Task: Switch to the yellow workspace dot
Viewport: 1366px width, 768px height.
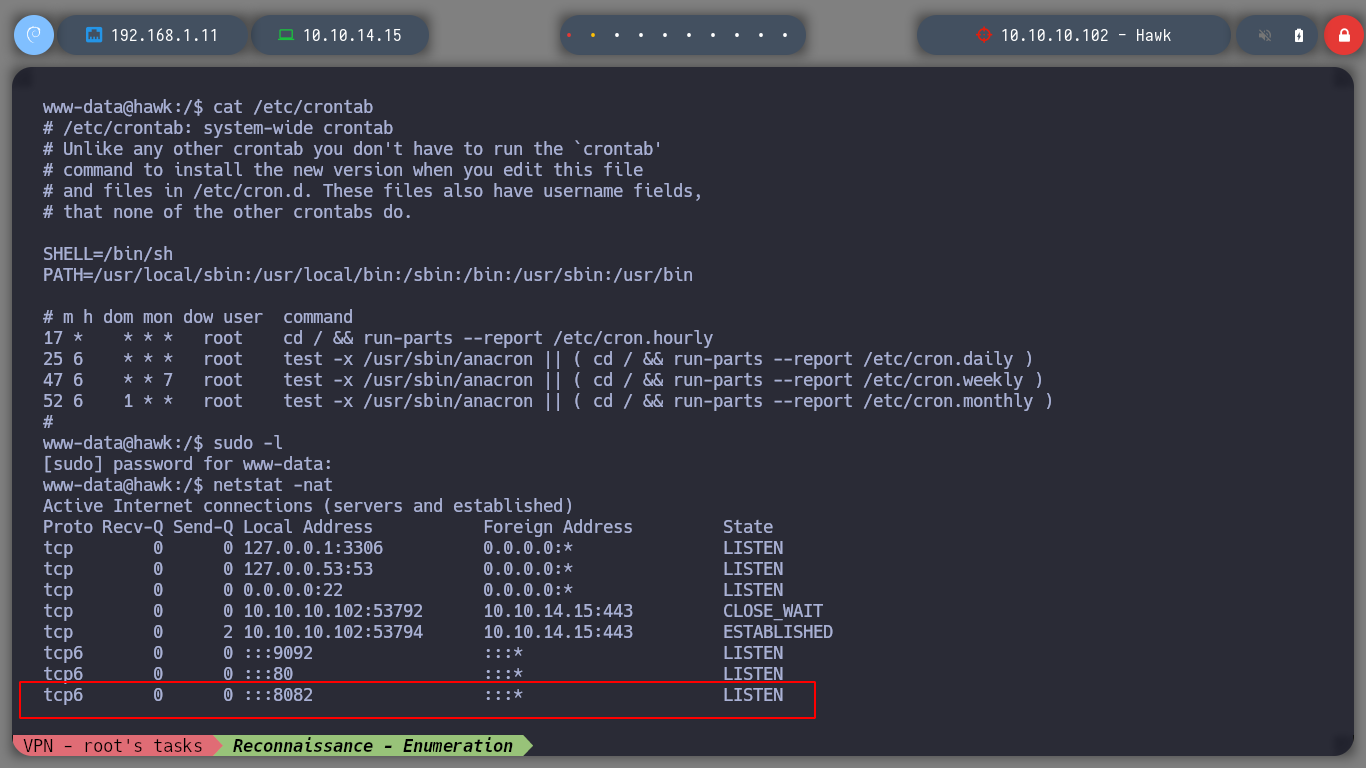Action: [x=593, y=35]
